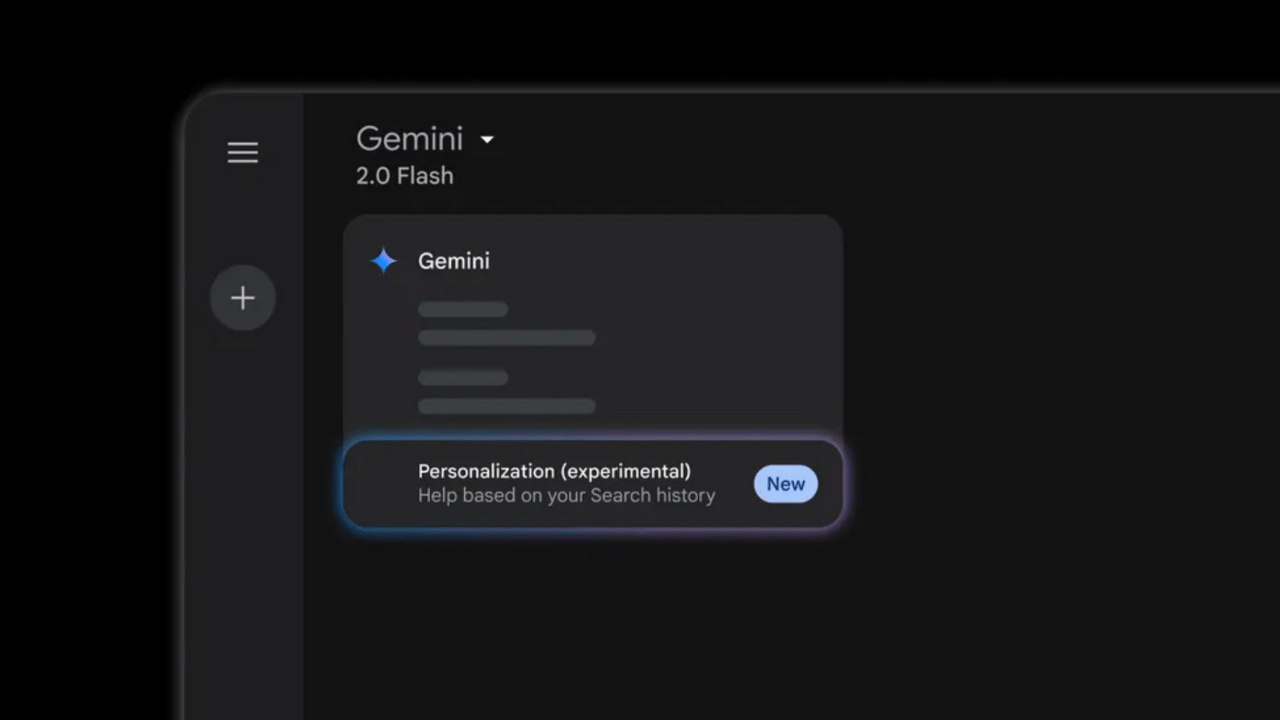Select the Gemini model entry
1280x720 pixels.
(x=453, y=261)
